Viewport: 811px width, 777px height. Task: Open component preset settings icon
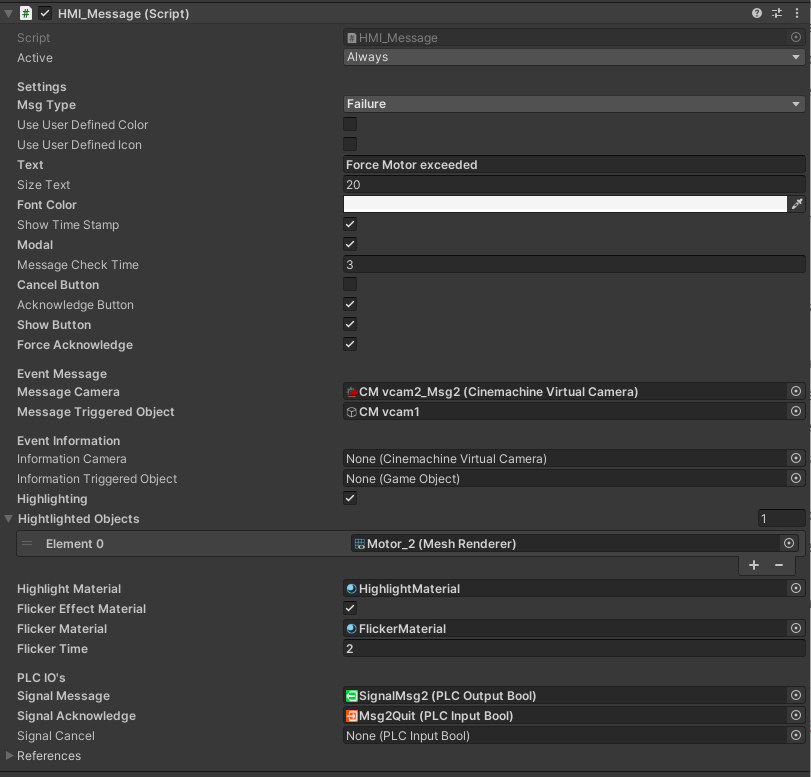777,14
